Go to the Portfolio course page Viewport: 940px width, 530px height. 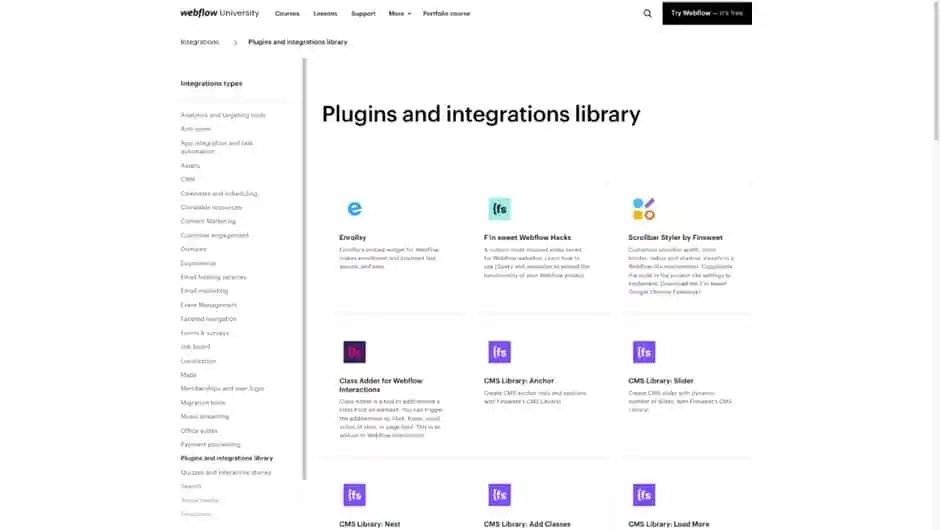tap(446, 14)
